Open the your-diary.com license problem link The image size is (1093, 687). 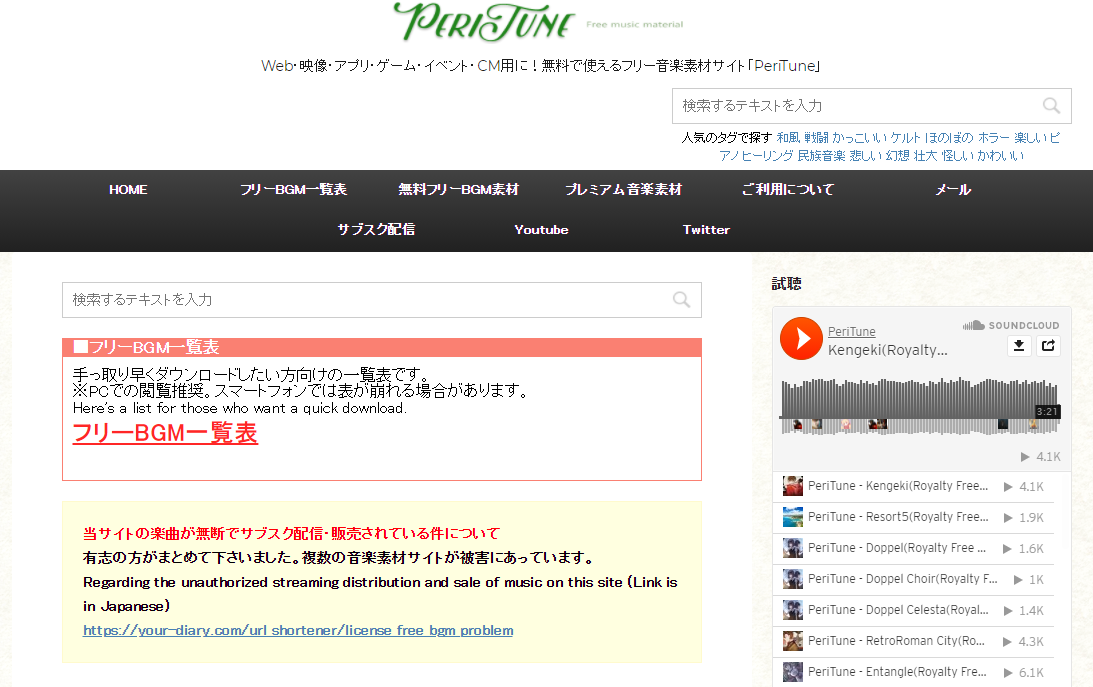298,630
